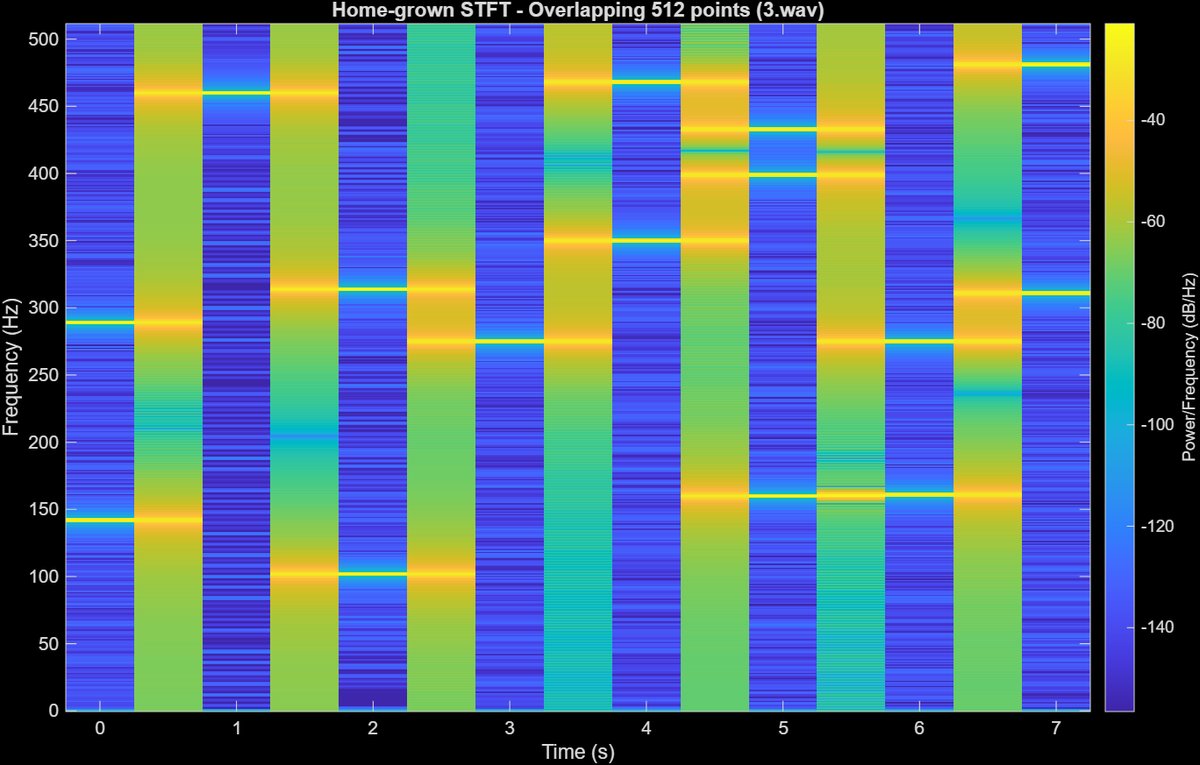The image size is (1200, 765).
Task: Click the '250' frequency tick label
Action: [45, 375]
